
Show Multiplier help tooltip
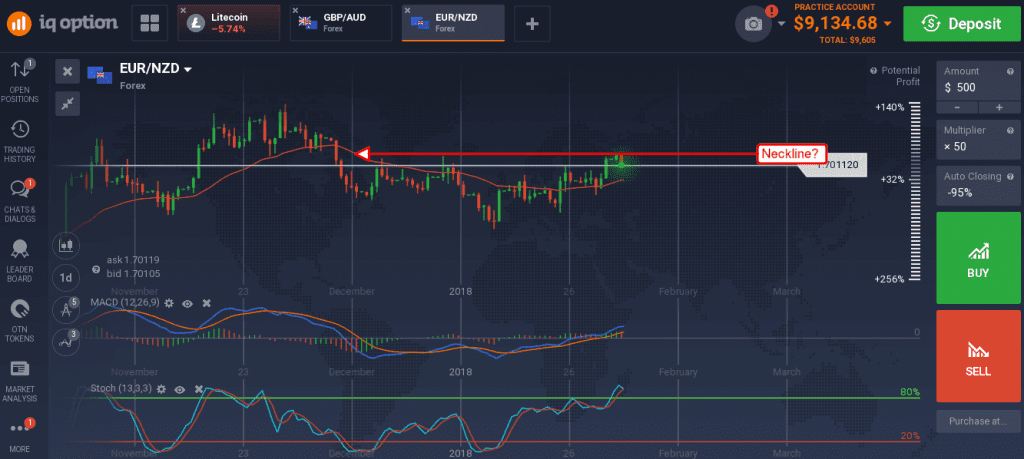(1011, 130)
